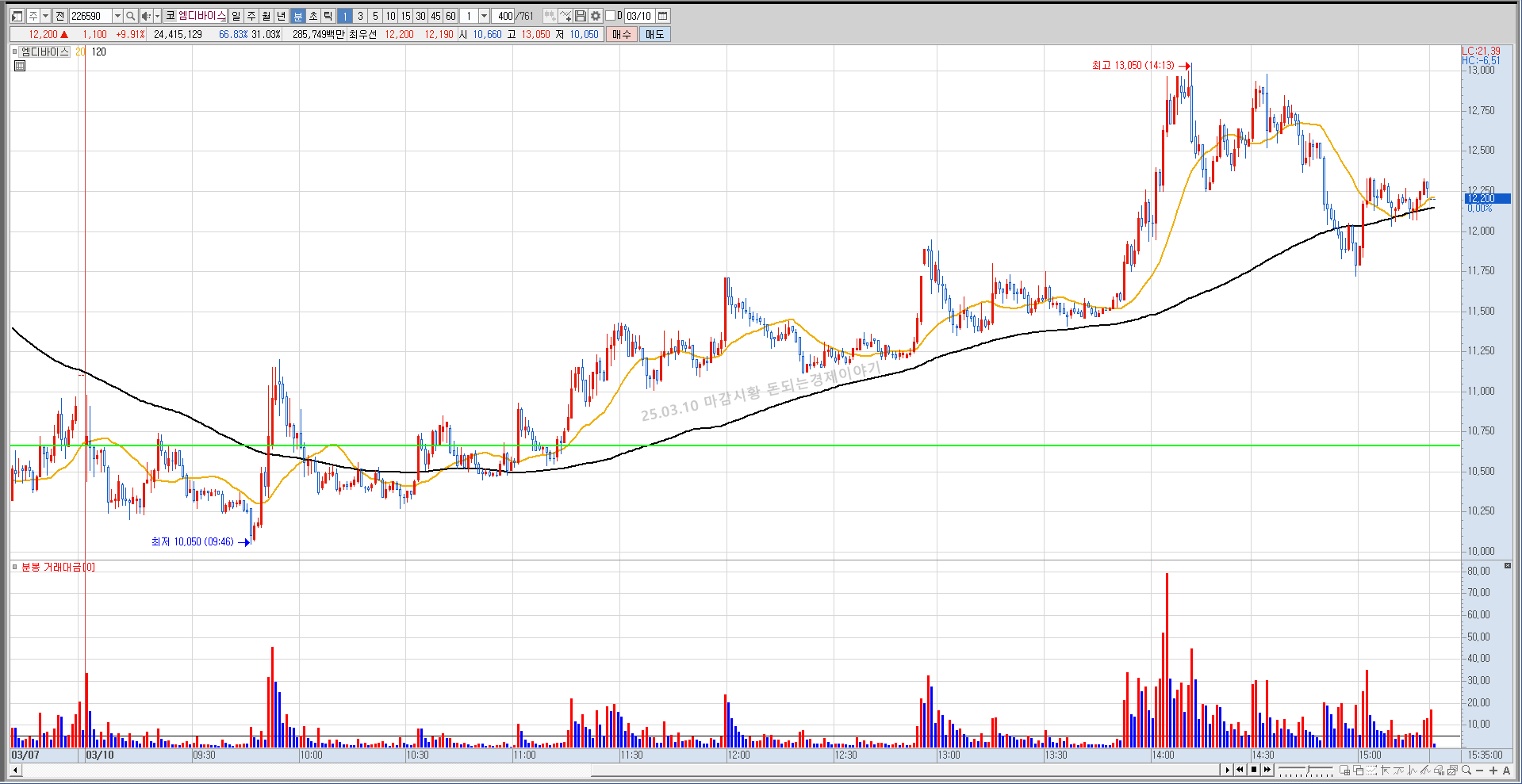
Task: Select the 분 minute period toggle
Action: pyautogui.click(x=297, y=16)
